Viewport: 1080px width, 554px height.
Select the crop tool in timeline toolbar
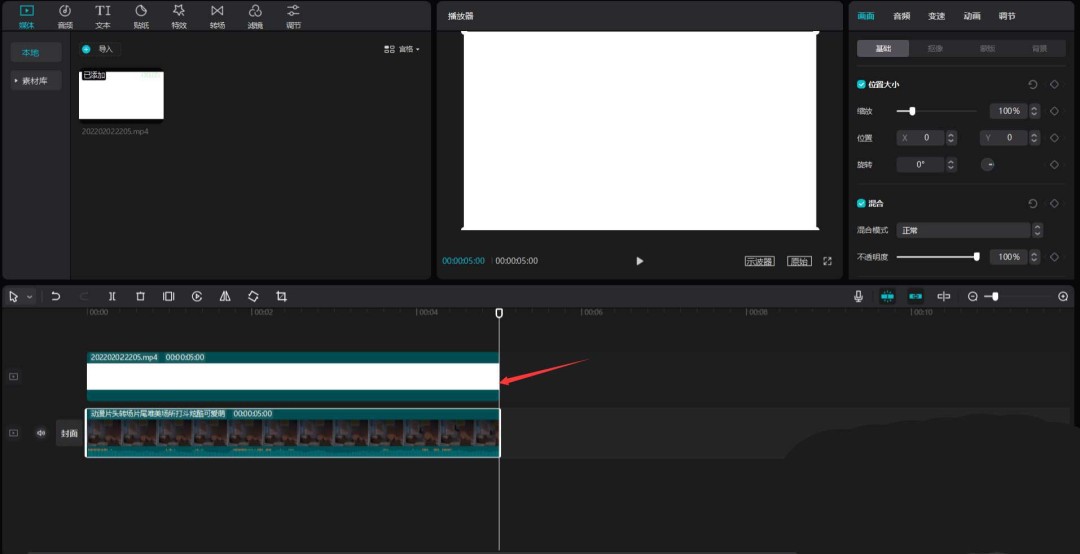281,297
